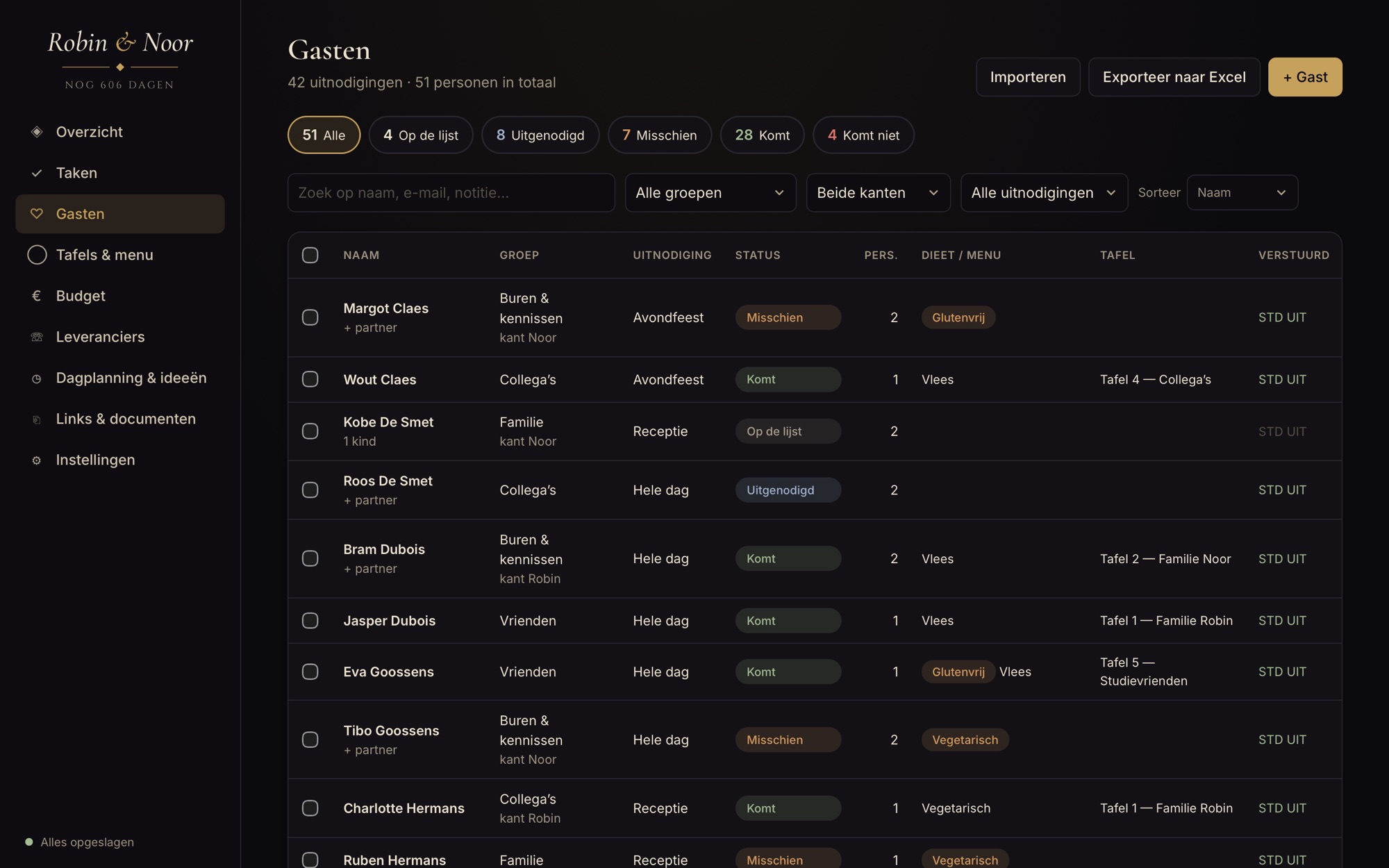Sort by the PERS. column header
This screenshot has height=868, width=1389.
coord(881,255)
